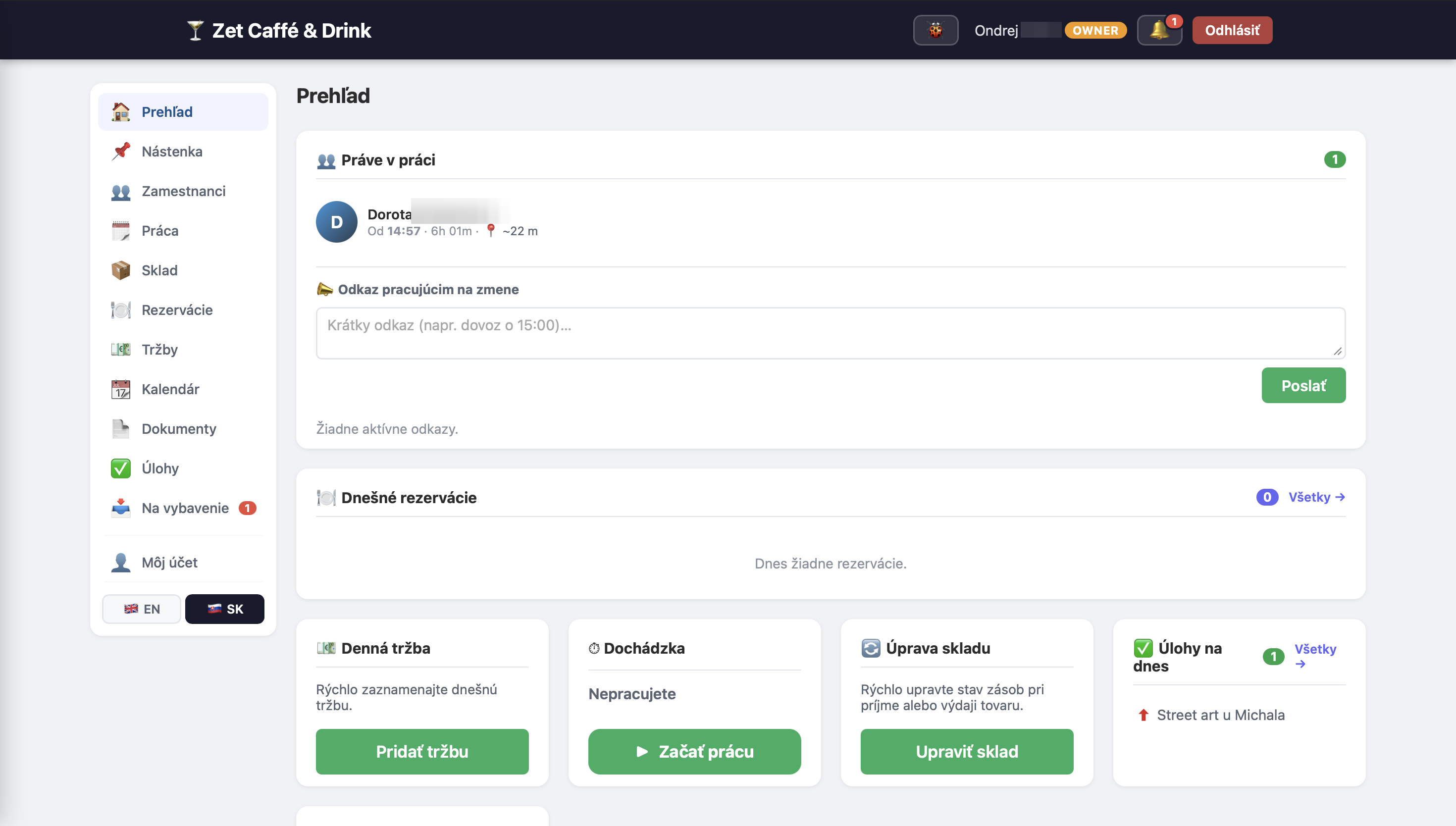Go to Nástenka page

[x=183, y=152]
